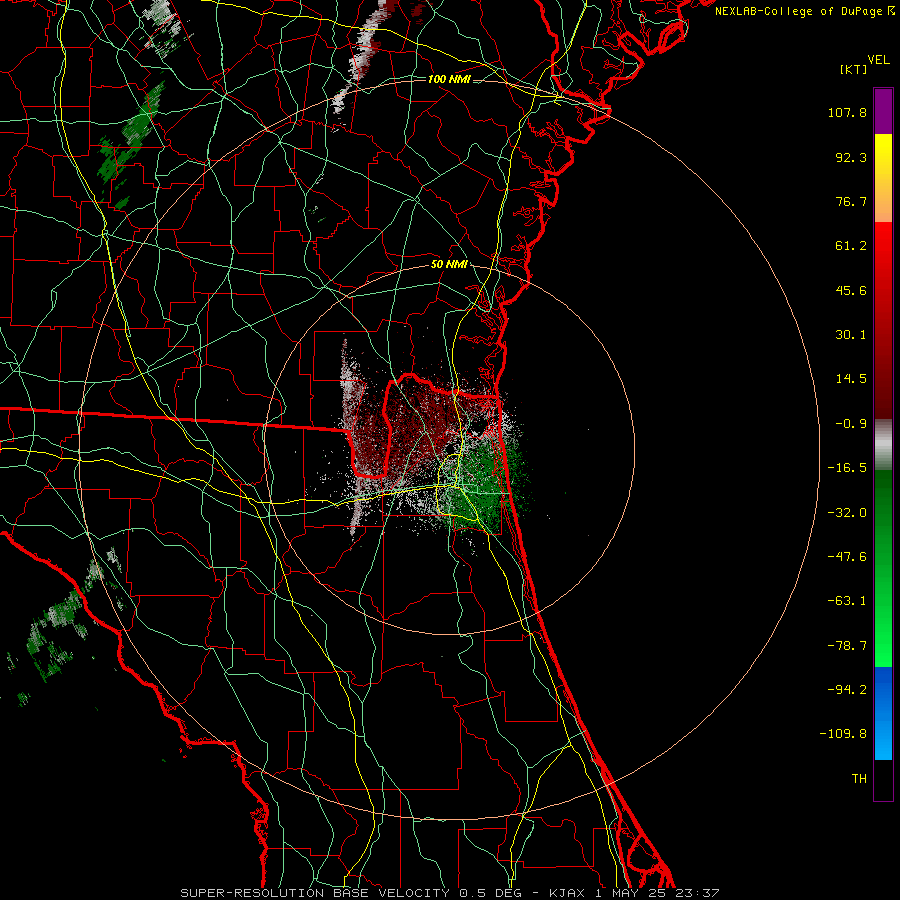Click the -16.5 value on the velocity scale
The width and height of the screenshot is (900, 900).
(847, 468)
